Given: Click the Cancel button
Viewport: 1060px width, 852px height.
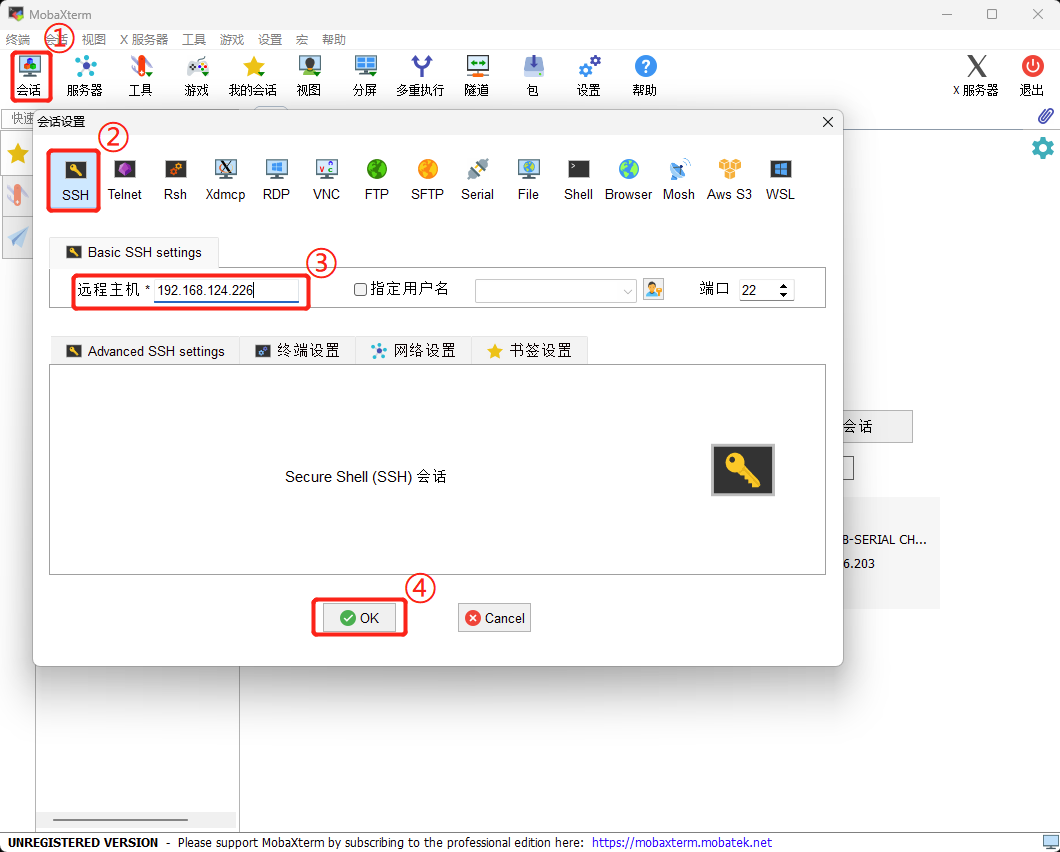Looking at the screenshot, I should [494, 618].
